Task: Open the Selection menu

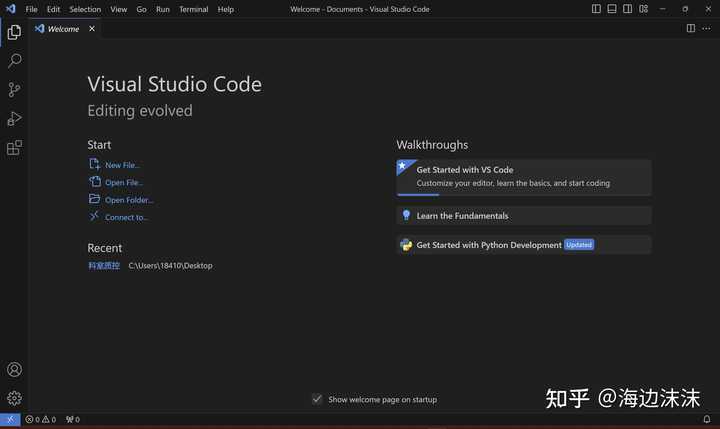Action: 85,9
